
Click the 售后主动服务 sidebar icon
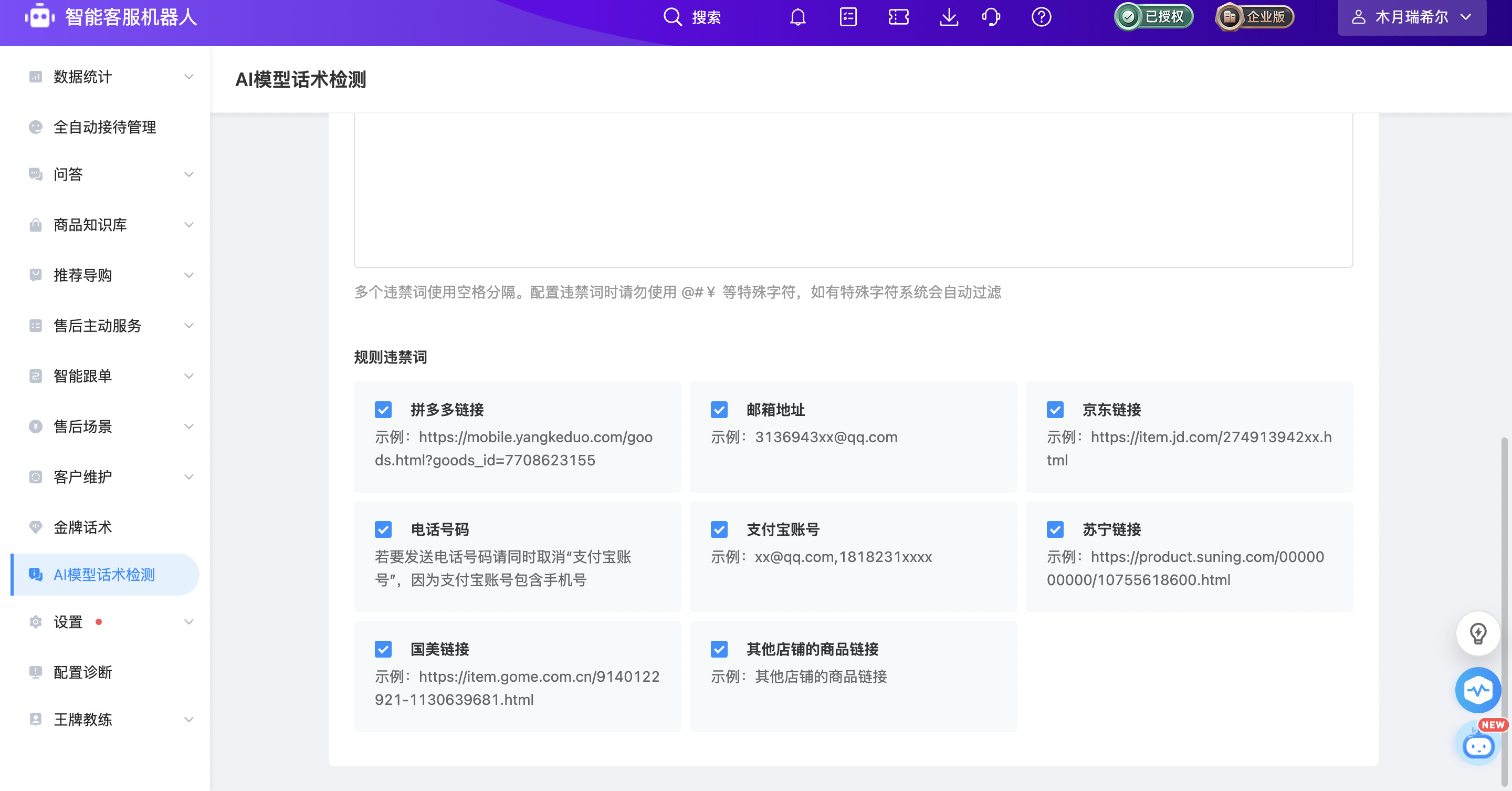(x=36, y=325)
